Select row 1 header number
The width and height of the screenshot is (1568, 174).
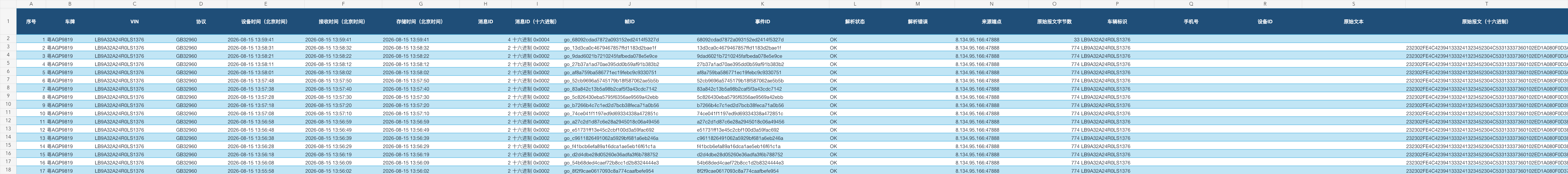click(x=8, y=22)
